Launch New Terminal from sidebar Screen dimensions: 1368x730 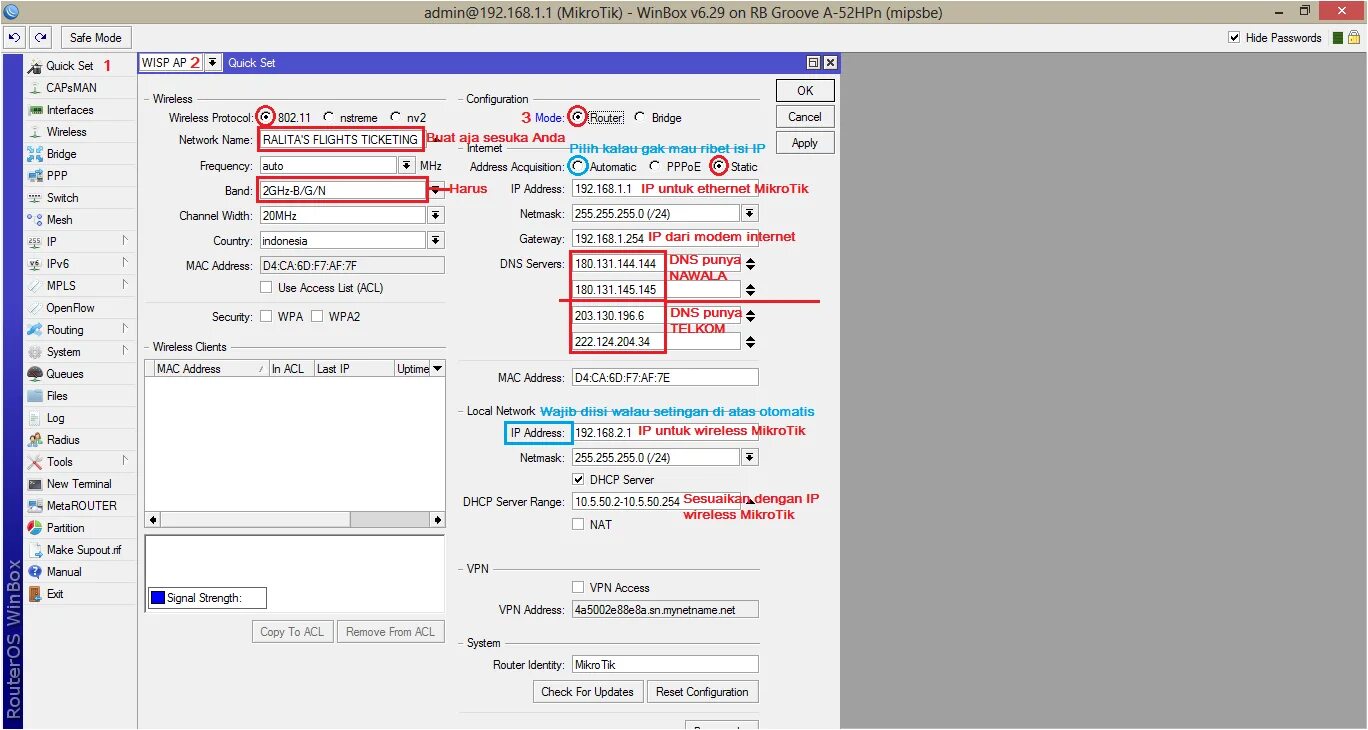[x=79, y=484]
